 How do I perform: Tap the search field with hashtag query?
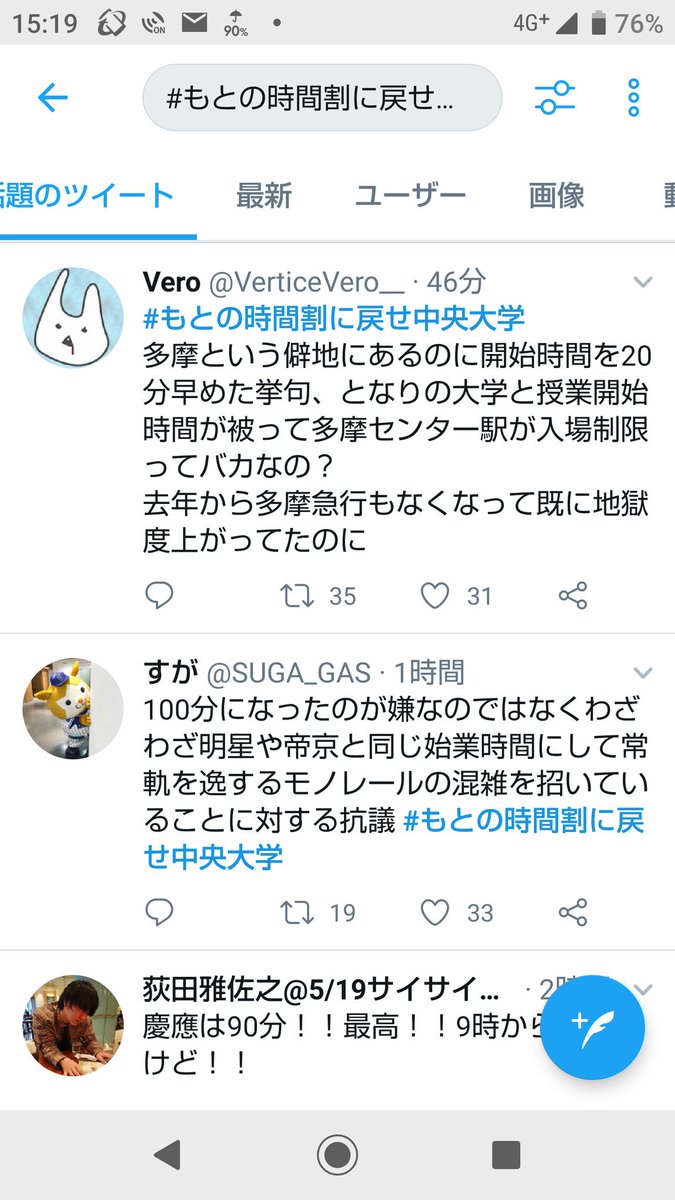coord(322,98)
